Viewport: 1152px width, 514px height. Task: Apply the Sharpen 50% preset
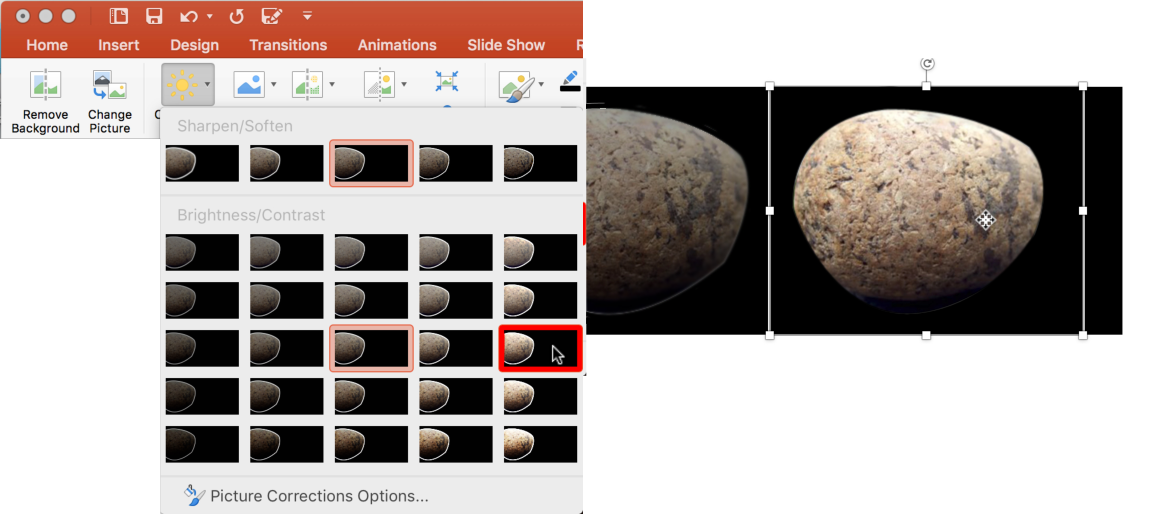point(540,163)
